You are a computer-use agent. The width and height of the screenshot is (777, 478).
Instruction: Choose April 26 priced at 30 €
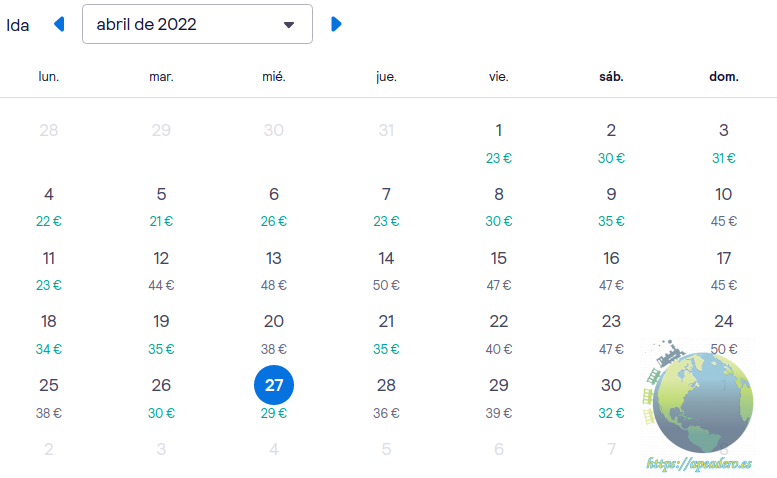click(x=161, y=397)
